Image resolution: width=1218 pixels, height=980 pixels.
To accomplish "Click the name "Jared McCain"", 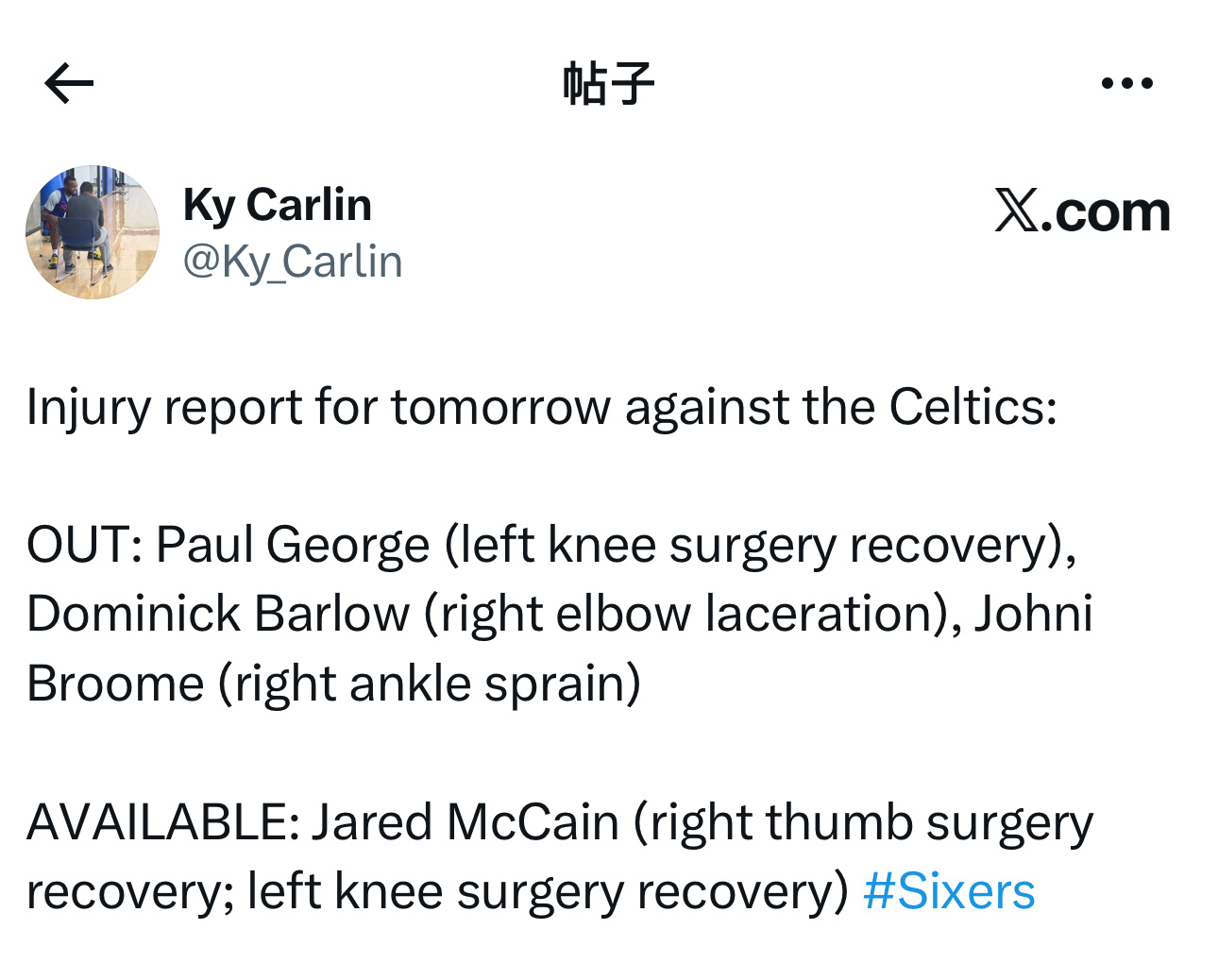I will (x=465, y=822).
